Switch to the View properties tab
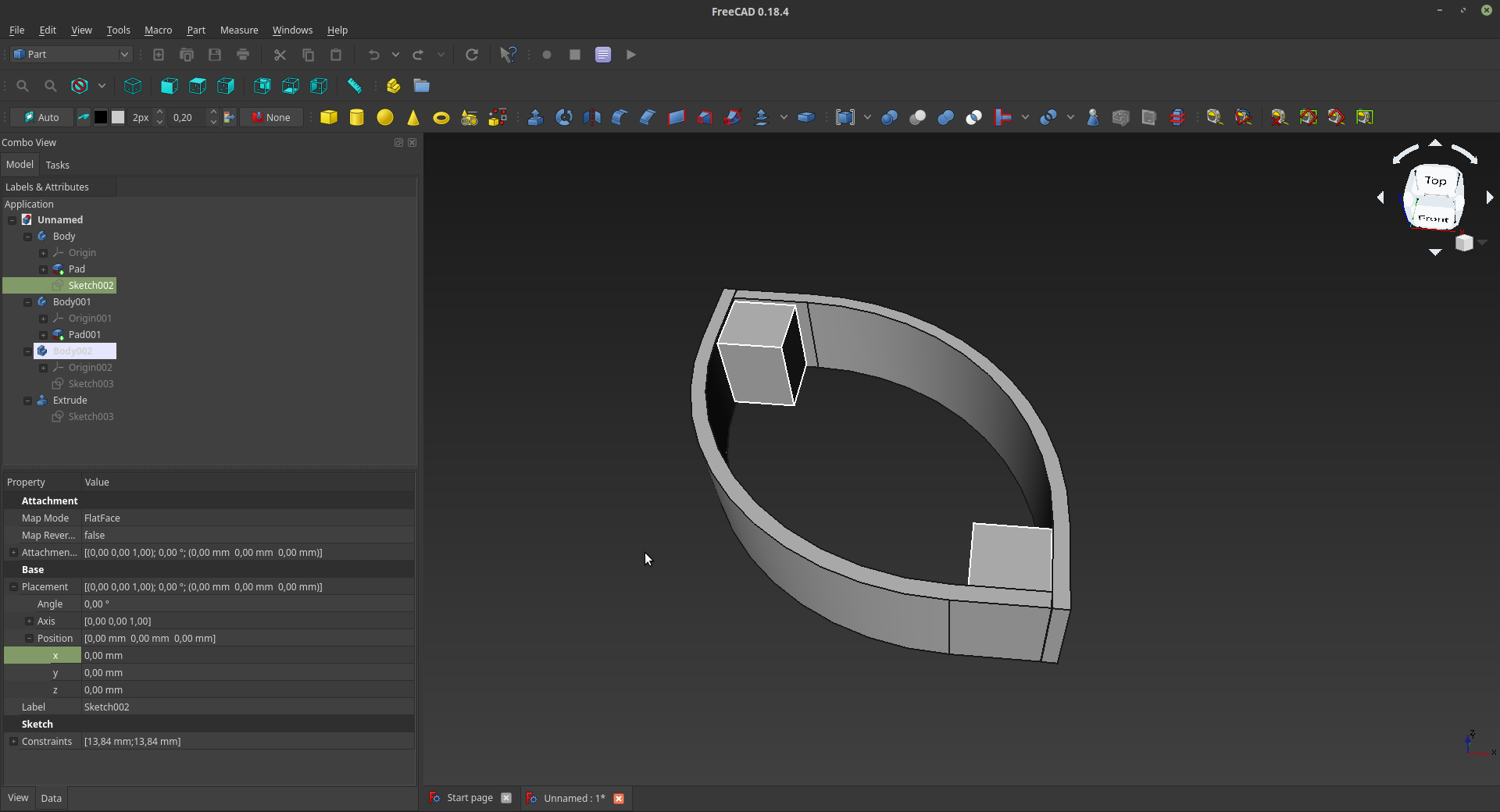Viewport: 1500px width, 812px height. [x=18, y=798]
